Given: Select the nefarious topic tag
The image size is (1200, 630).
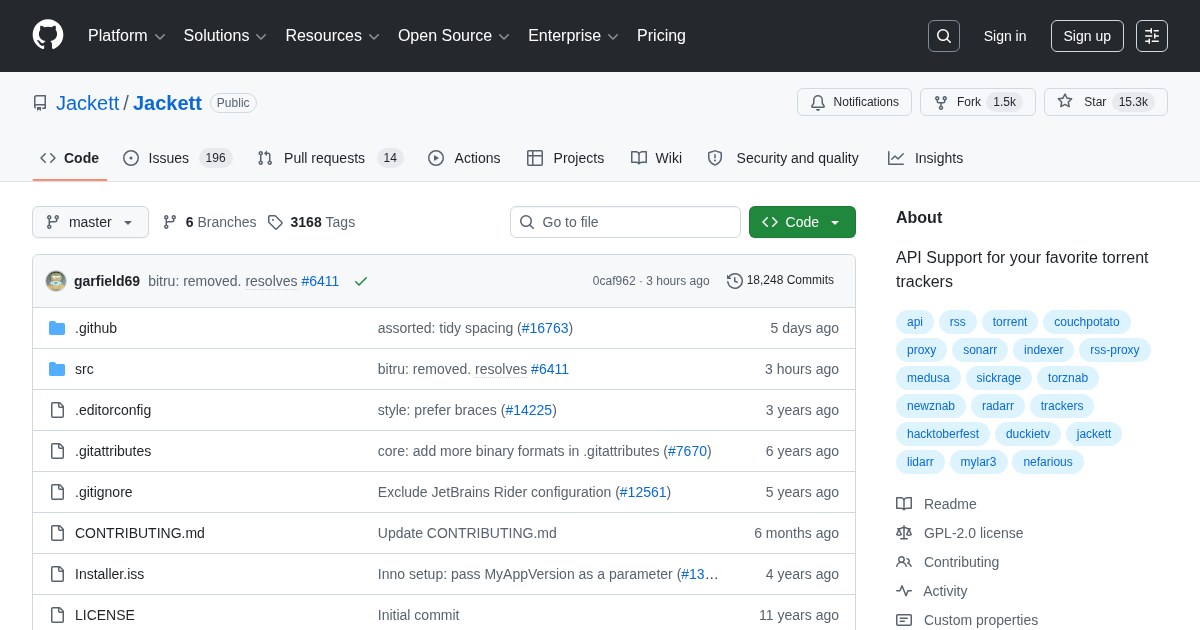Looking at the screenshot, I should [1048, 462].
